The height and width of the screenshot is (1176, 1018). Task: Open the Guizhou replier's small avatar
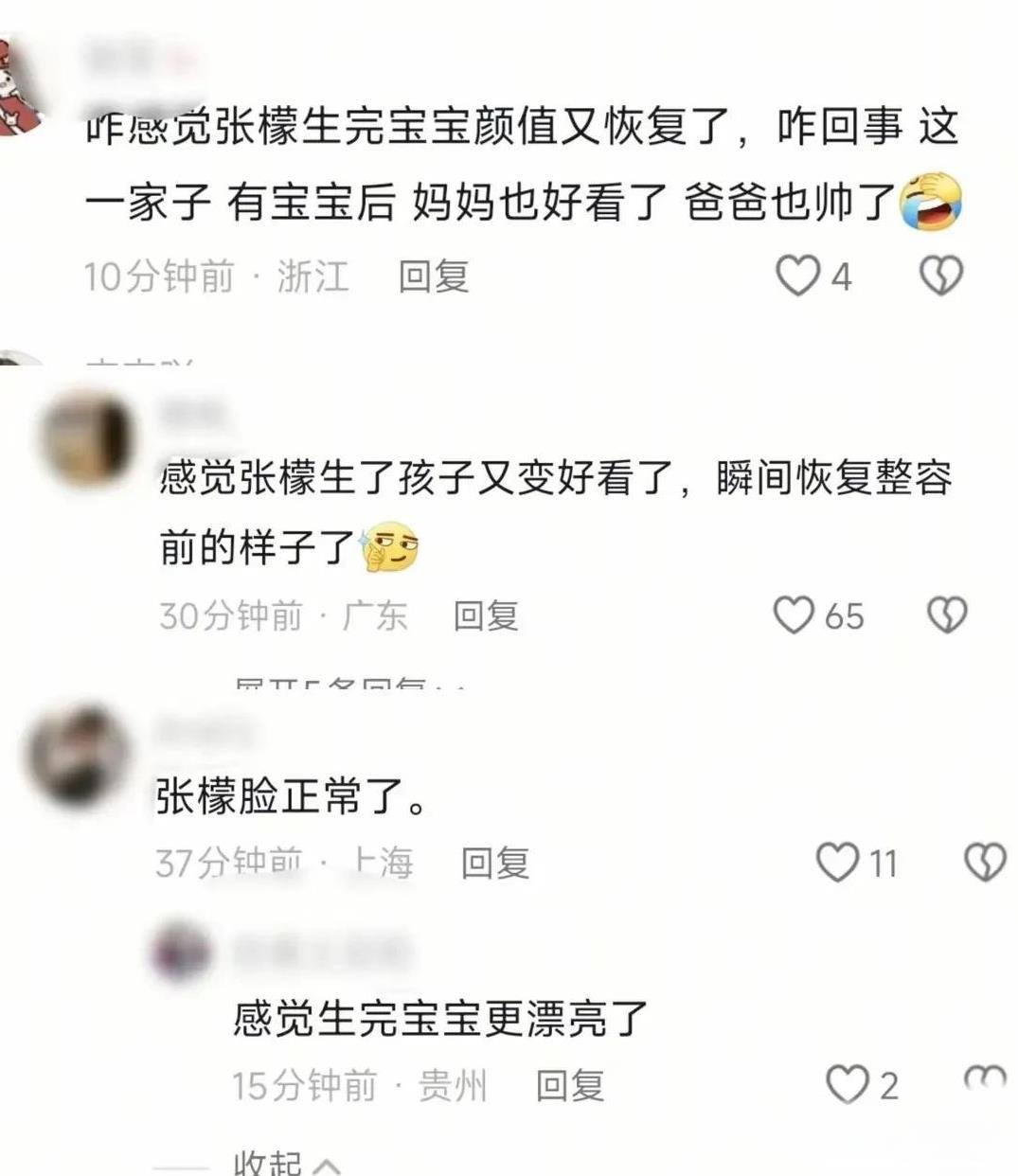[x=181, y=951]
